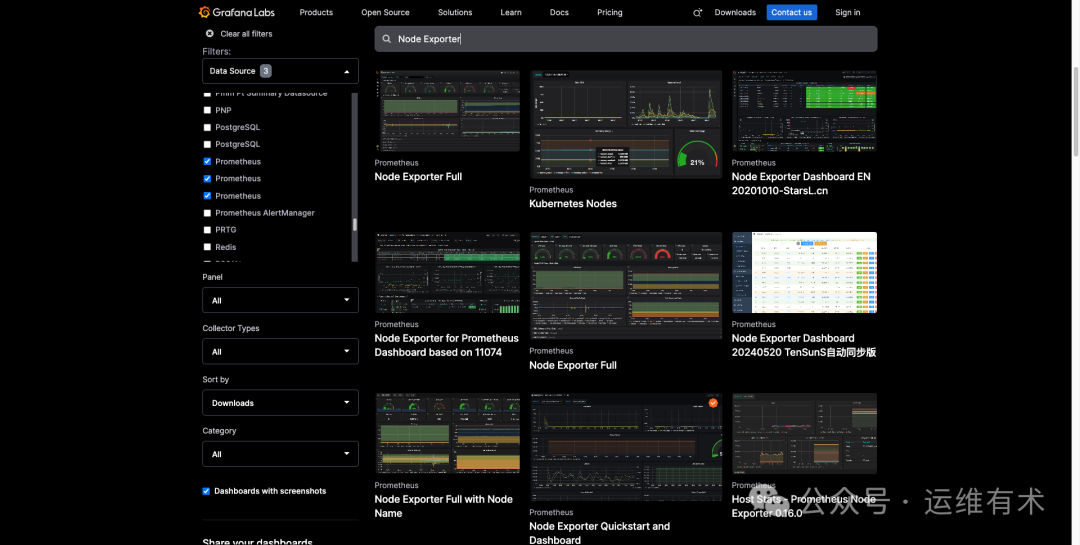Image resolution: width=1080 pixels, height=545 pixels.
Task: Open the Category filter dropdown
Action: tap(280, 454)
